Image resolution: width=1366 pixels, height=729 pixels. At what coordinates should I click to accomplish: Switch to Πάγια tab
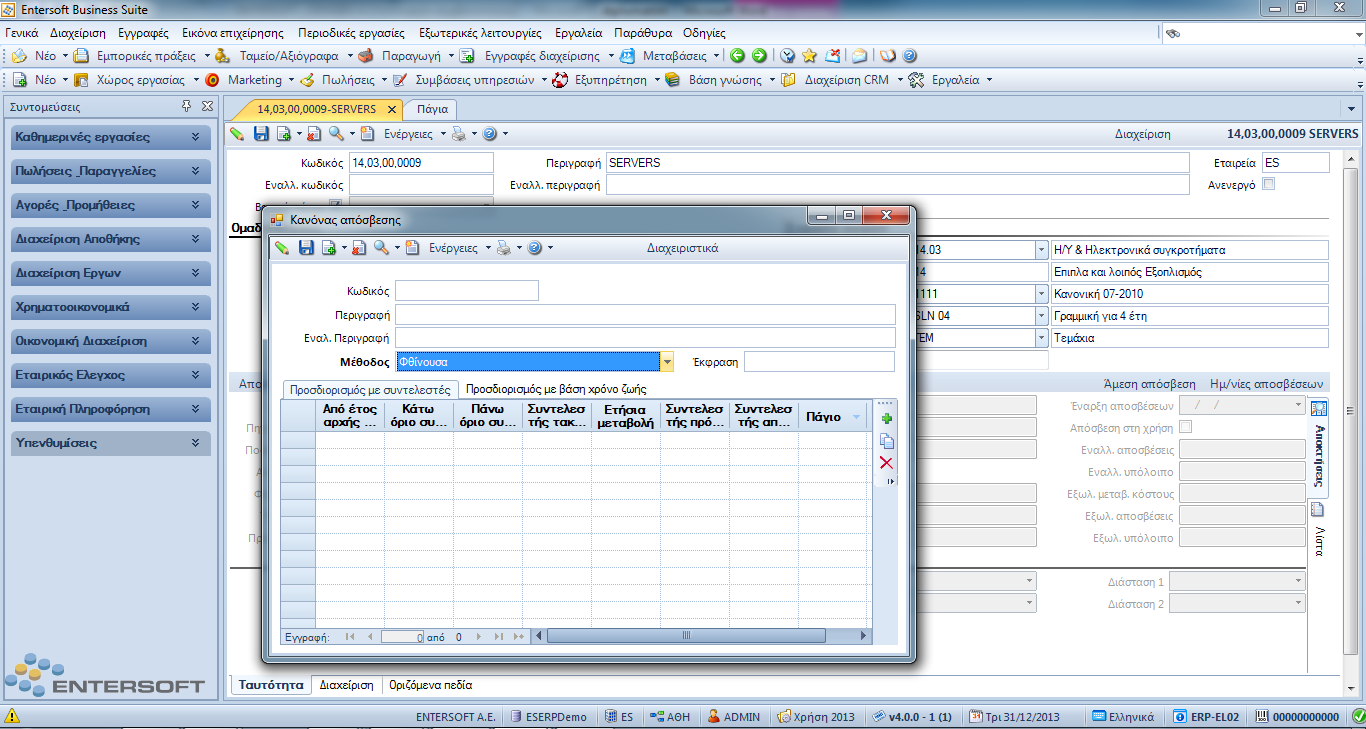pyautogui.click(x=432, y=109)
